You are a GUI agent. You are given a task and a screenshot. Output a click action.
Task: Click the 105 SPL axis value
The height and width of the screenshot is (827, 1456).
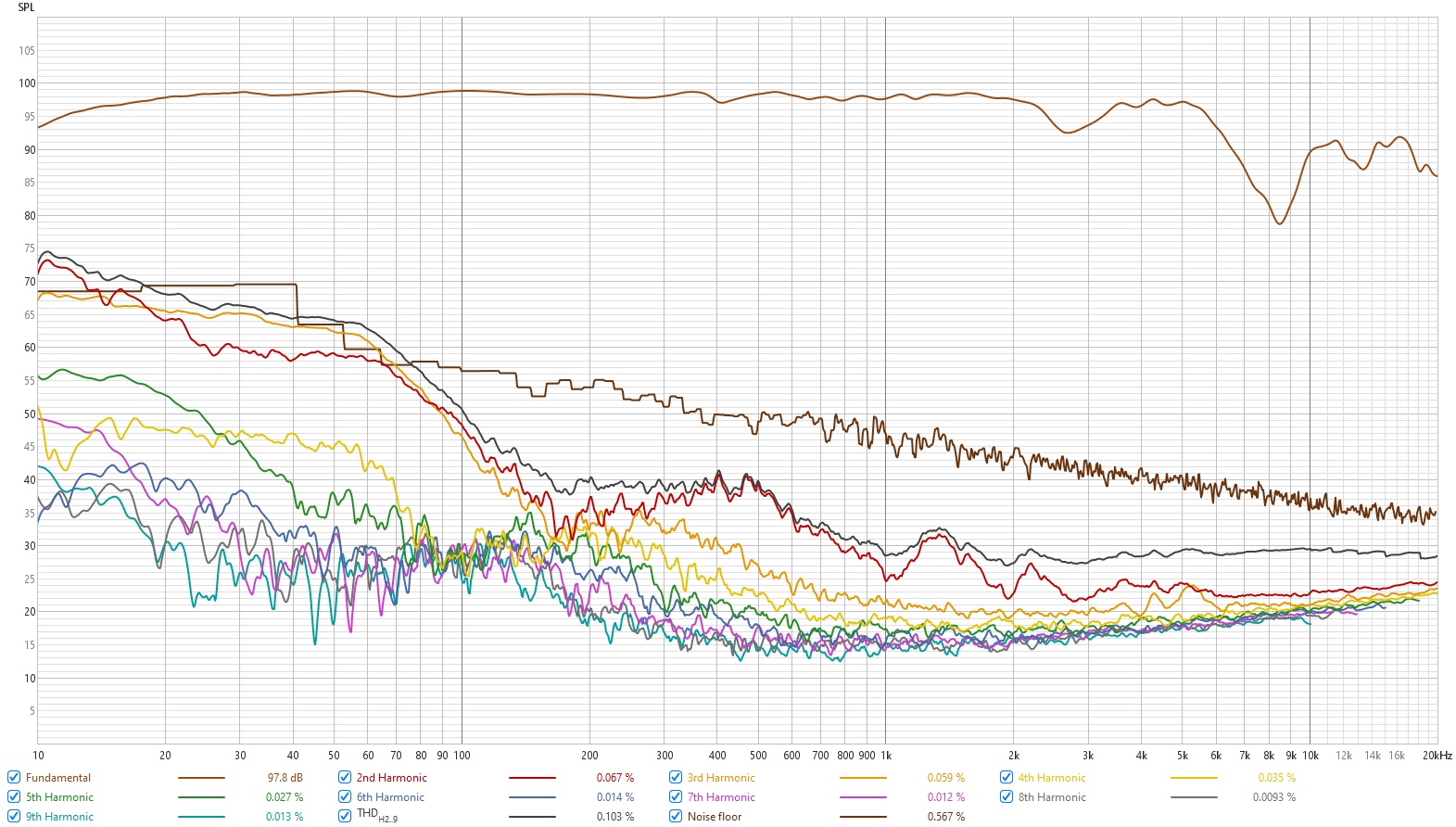click(x=27, y=51)
